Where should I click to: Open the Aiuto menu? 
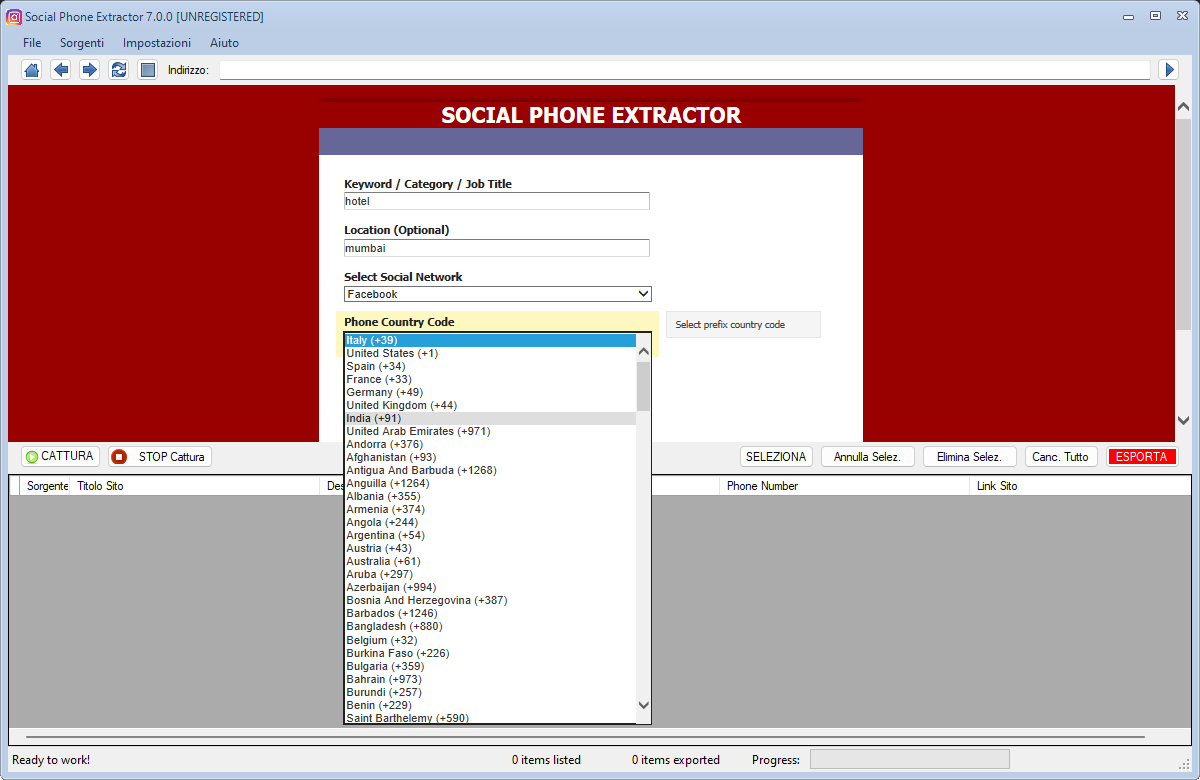tap(224, 43)
